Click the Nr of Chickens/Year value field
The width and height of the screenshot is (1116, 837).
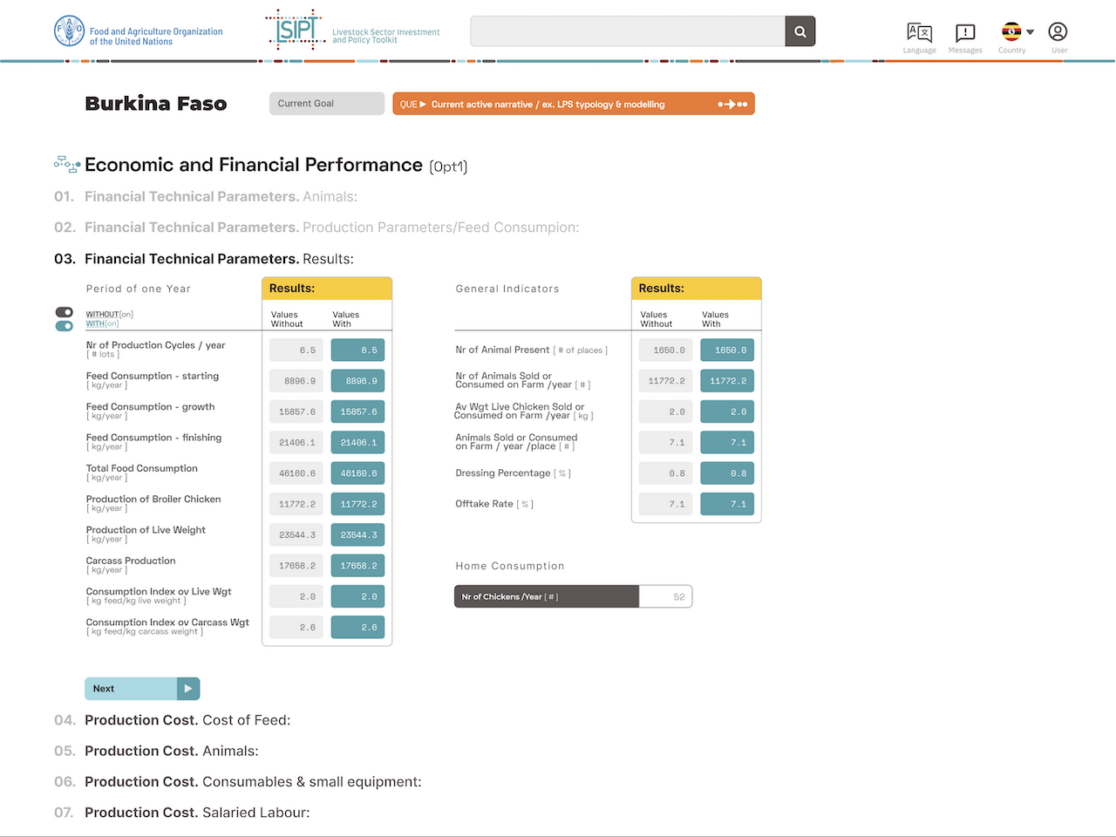tap(665, 597)
